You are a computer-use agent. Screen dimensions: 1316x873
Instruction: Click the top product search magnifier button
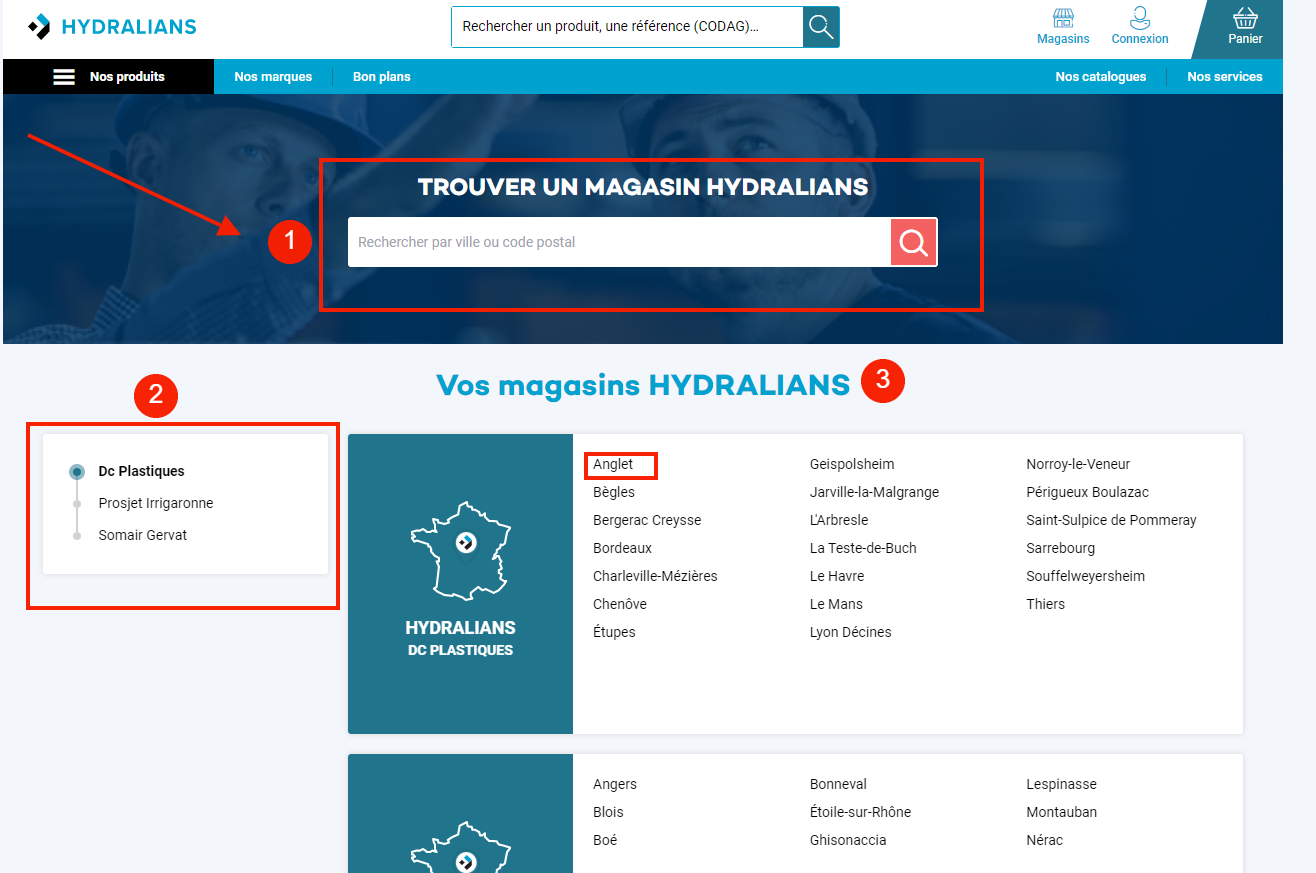click(821, 27)
